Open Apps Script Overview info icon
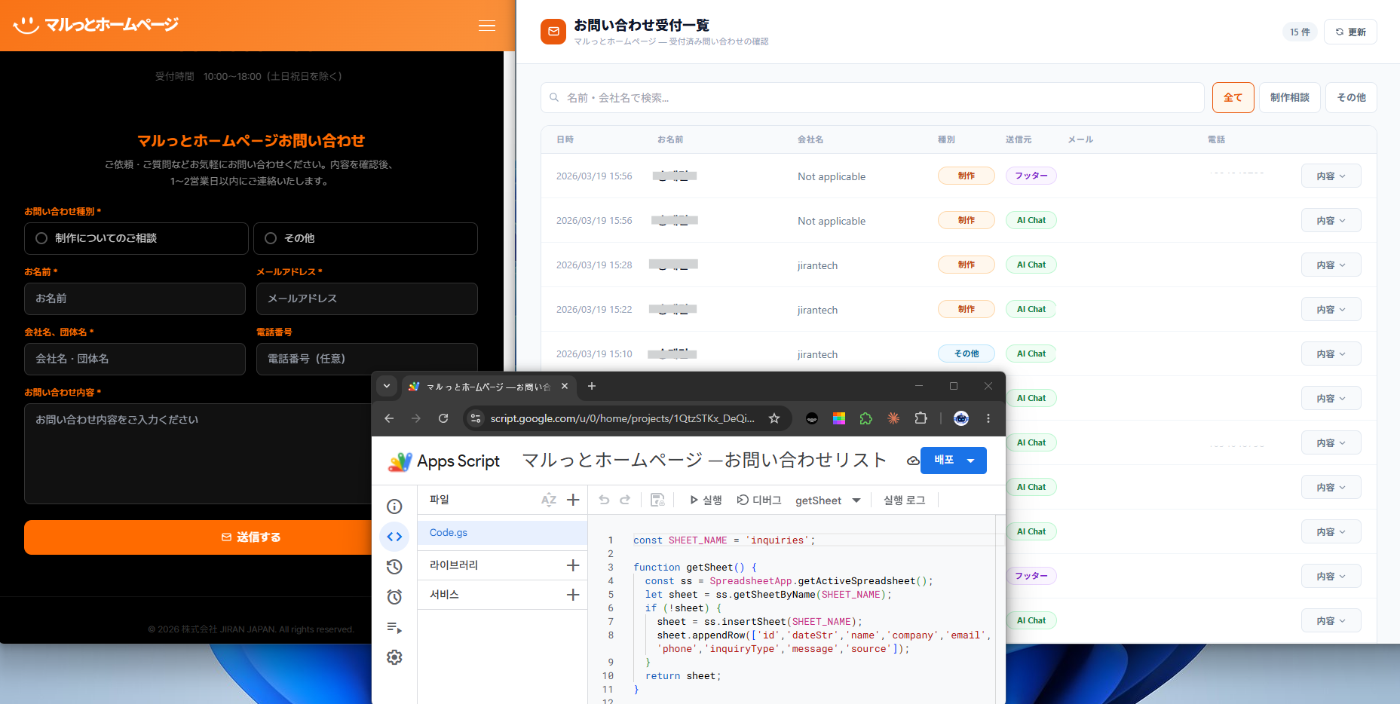The image size is (1400, 704). (x=394, y=506)
